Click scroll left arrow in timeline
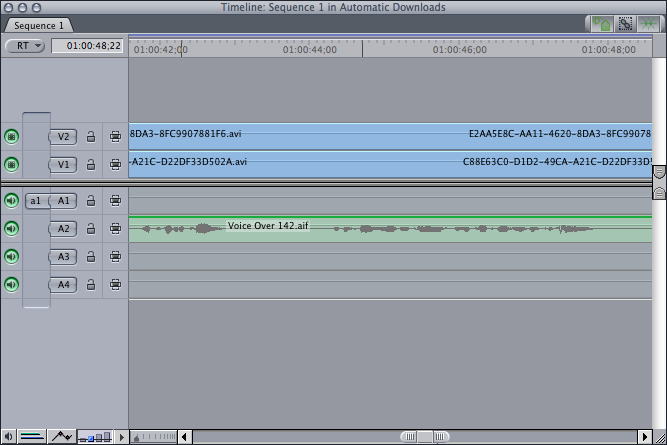The image size is (667, 445). pos(184,437)
